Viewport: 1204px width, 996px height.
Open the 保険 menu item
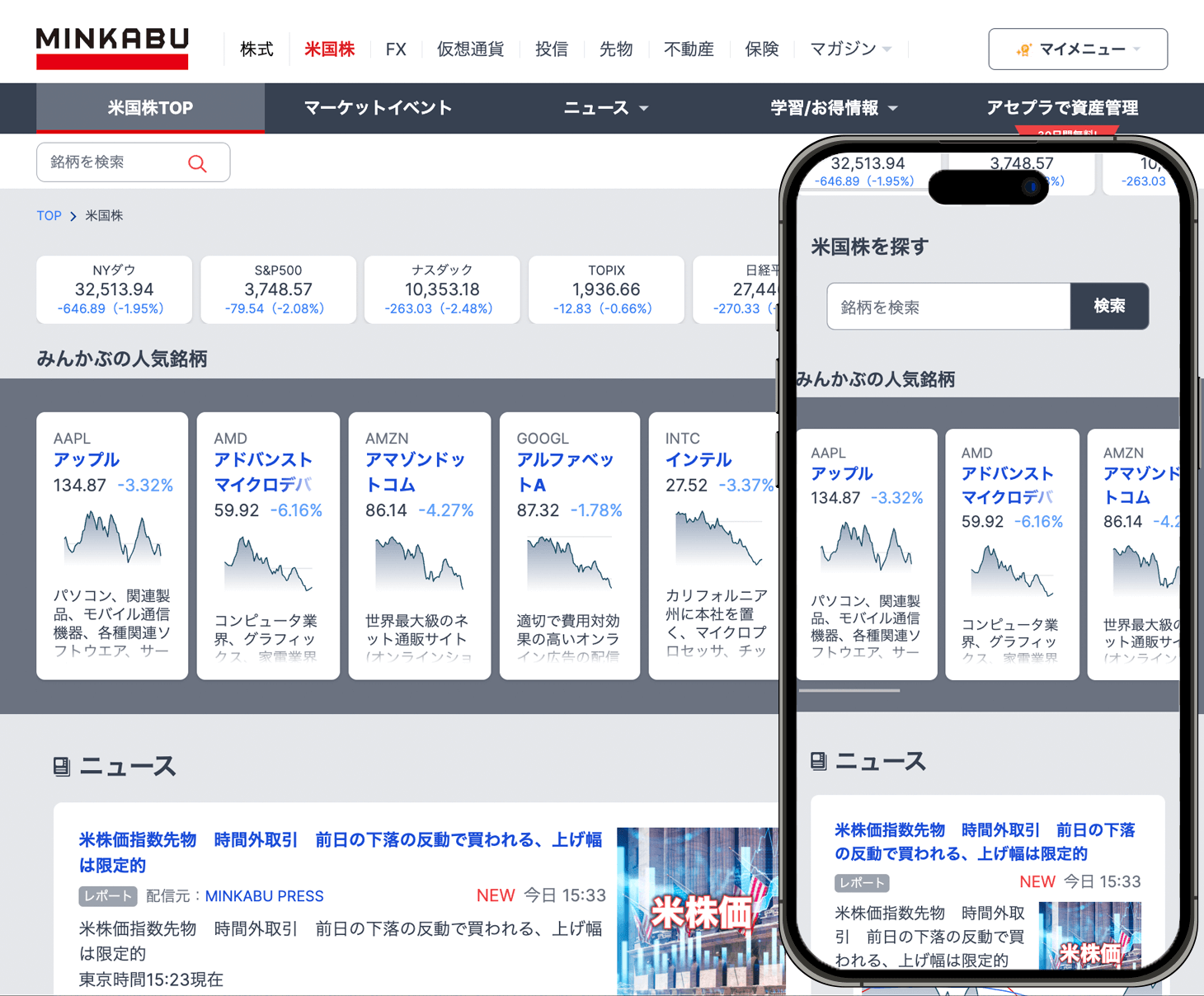click(x=762, y=49)
